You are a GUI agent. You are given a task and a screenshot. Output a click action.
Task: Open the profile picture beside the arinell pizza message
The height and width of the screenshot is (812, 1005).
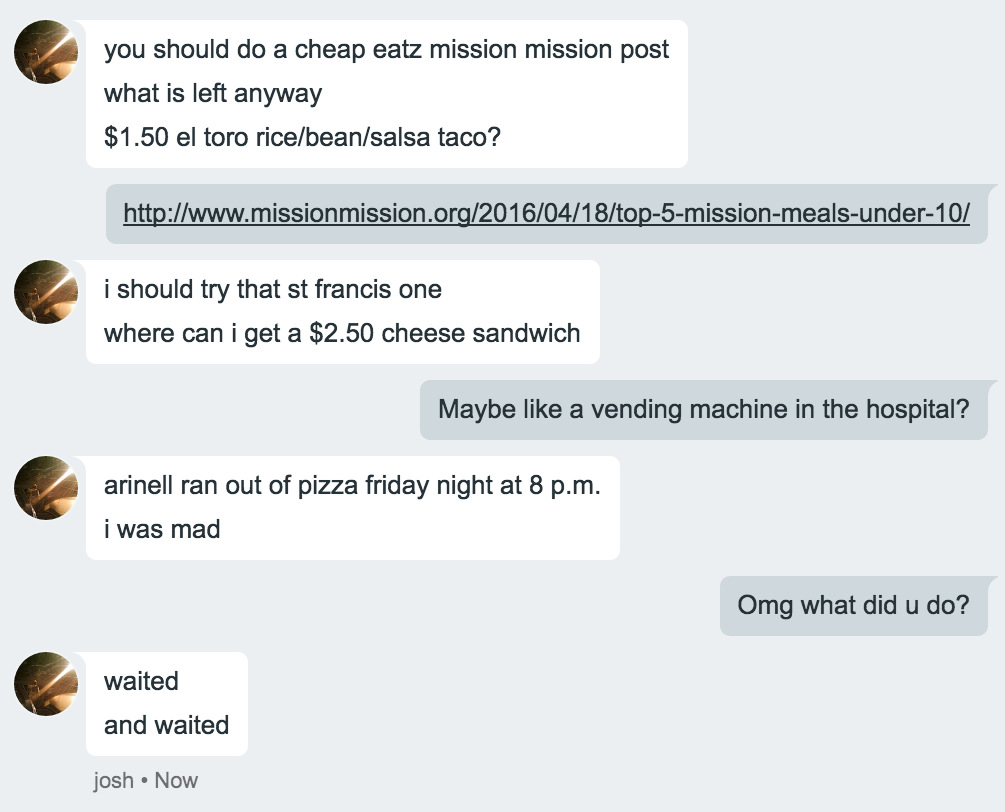[46, 488]
